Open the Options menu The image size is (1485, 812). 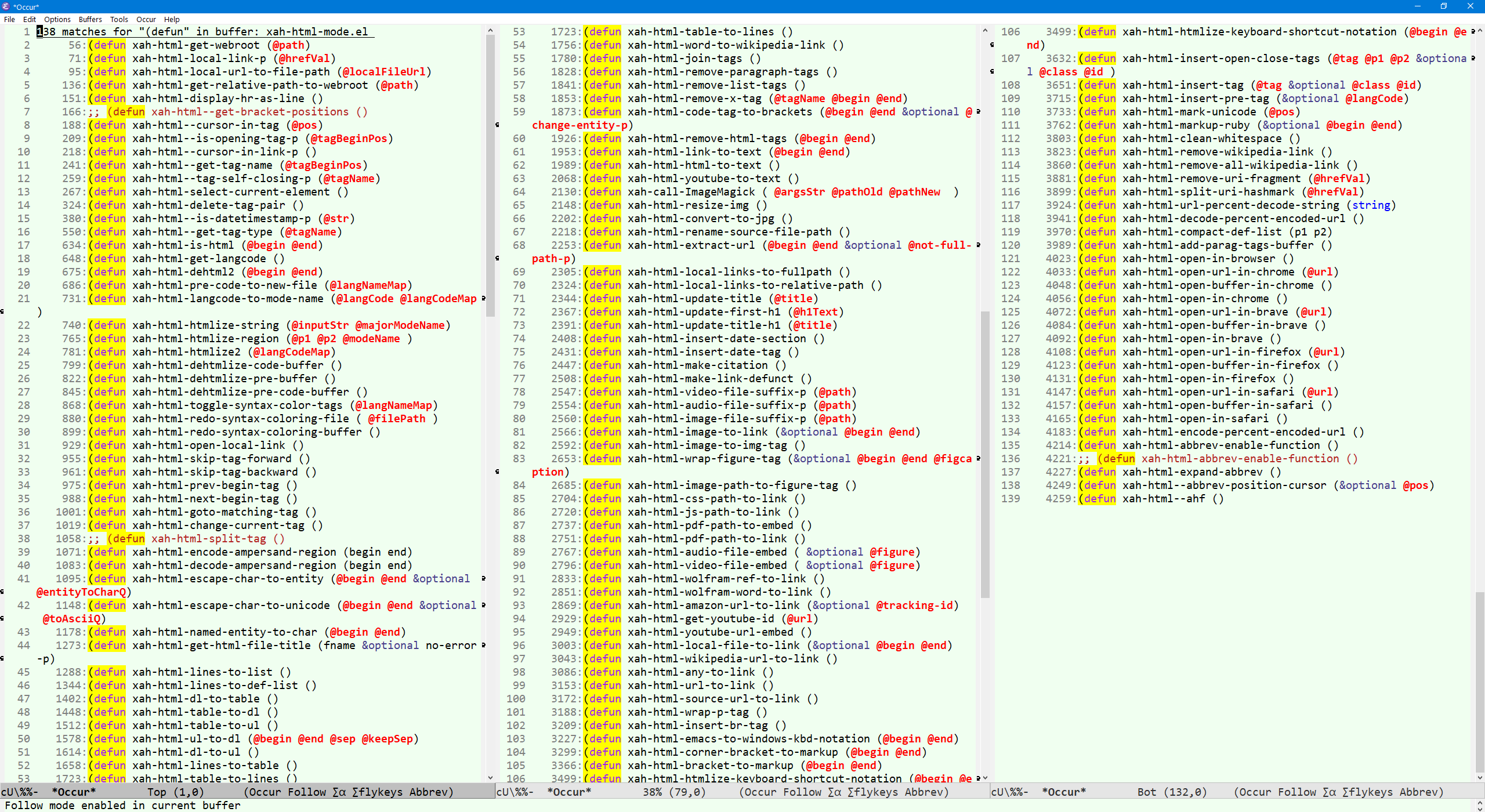pyautogui.click(x=57, y=19)
